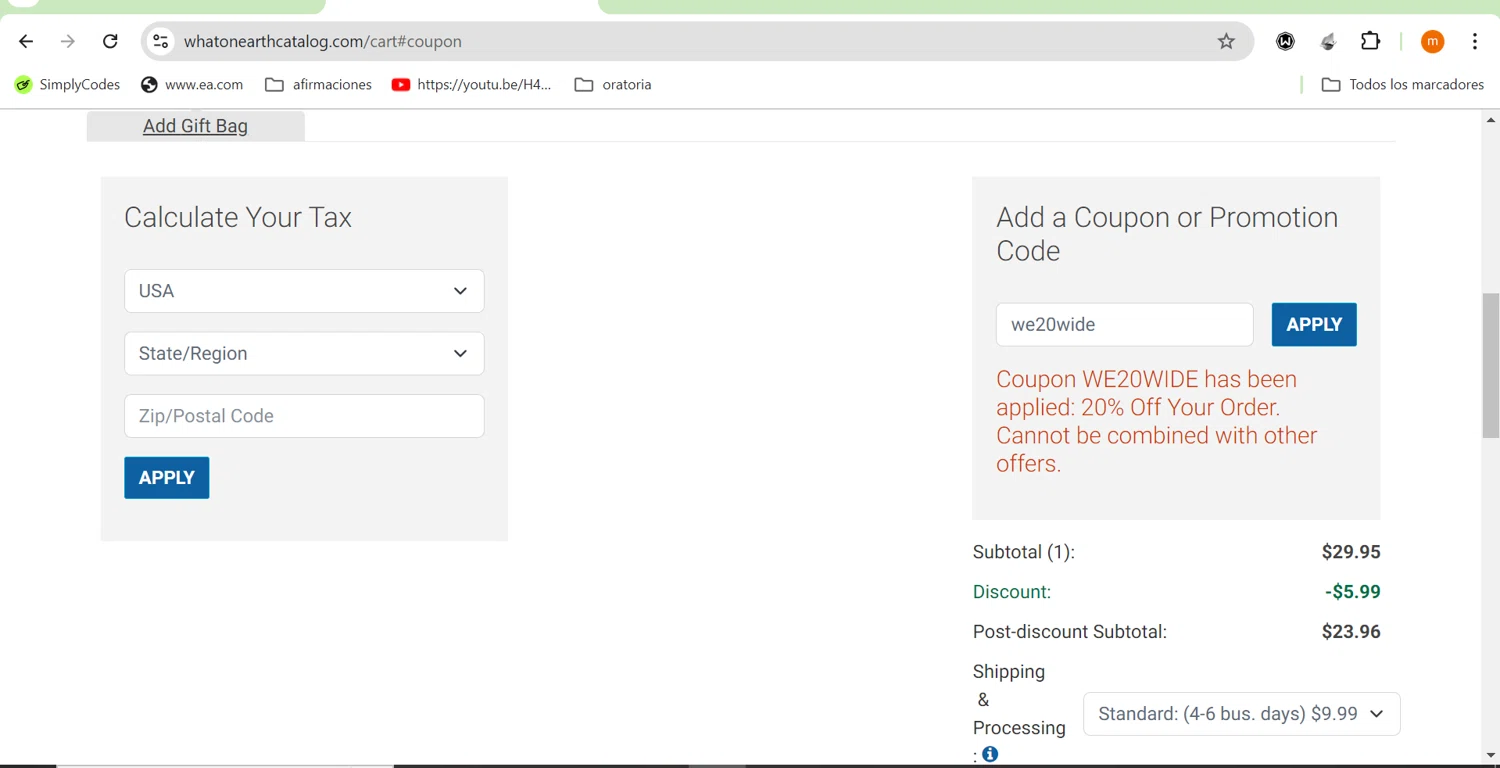Click the scrollbar up arrow
Screen dimensions: 1500x768
[1490, 120]
